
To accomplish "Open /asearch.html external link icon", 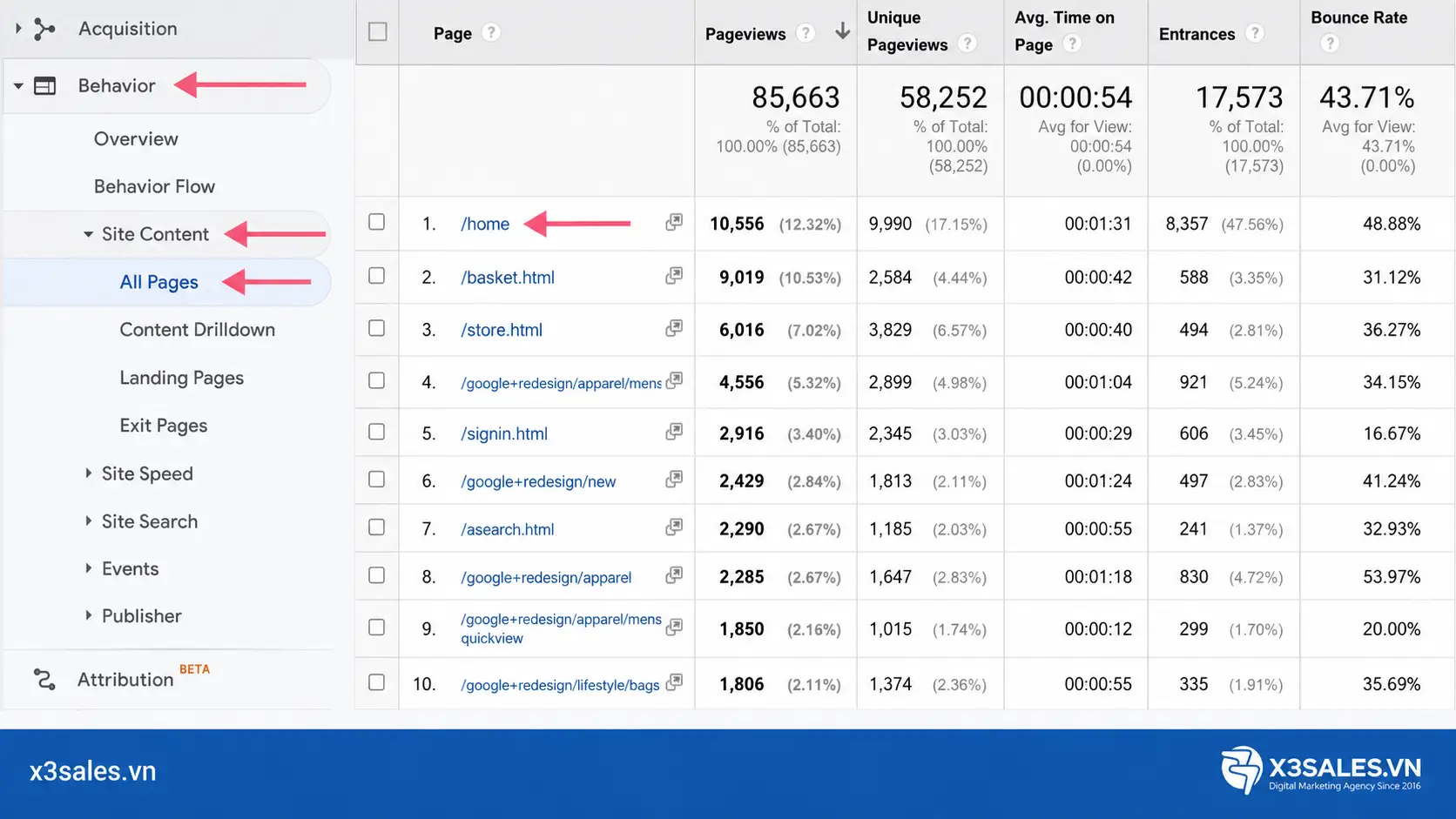I will point(674,527).
